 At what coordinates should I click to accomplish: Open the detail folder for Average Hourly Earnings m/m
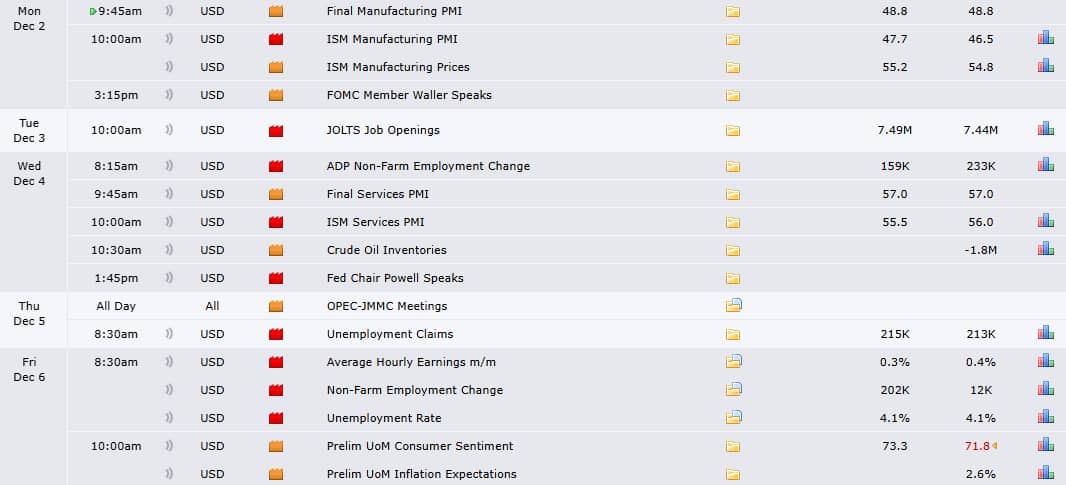pos(733,362)
